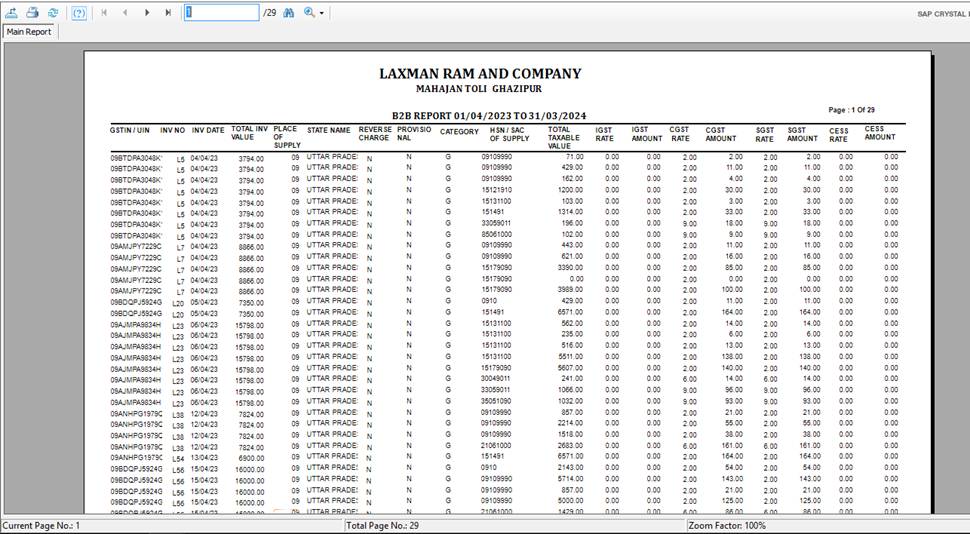Click the Print Report icon
The width and height of the screenshot is (970, 534).
point(32,13)
